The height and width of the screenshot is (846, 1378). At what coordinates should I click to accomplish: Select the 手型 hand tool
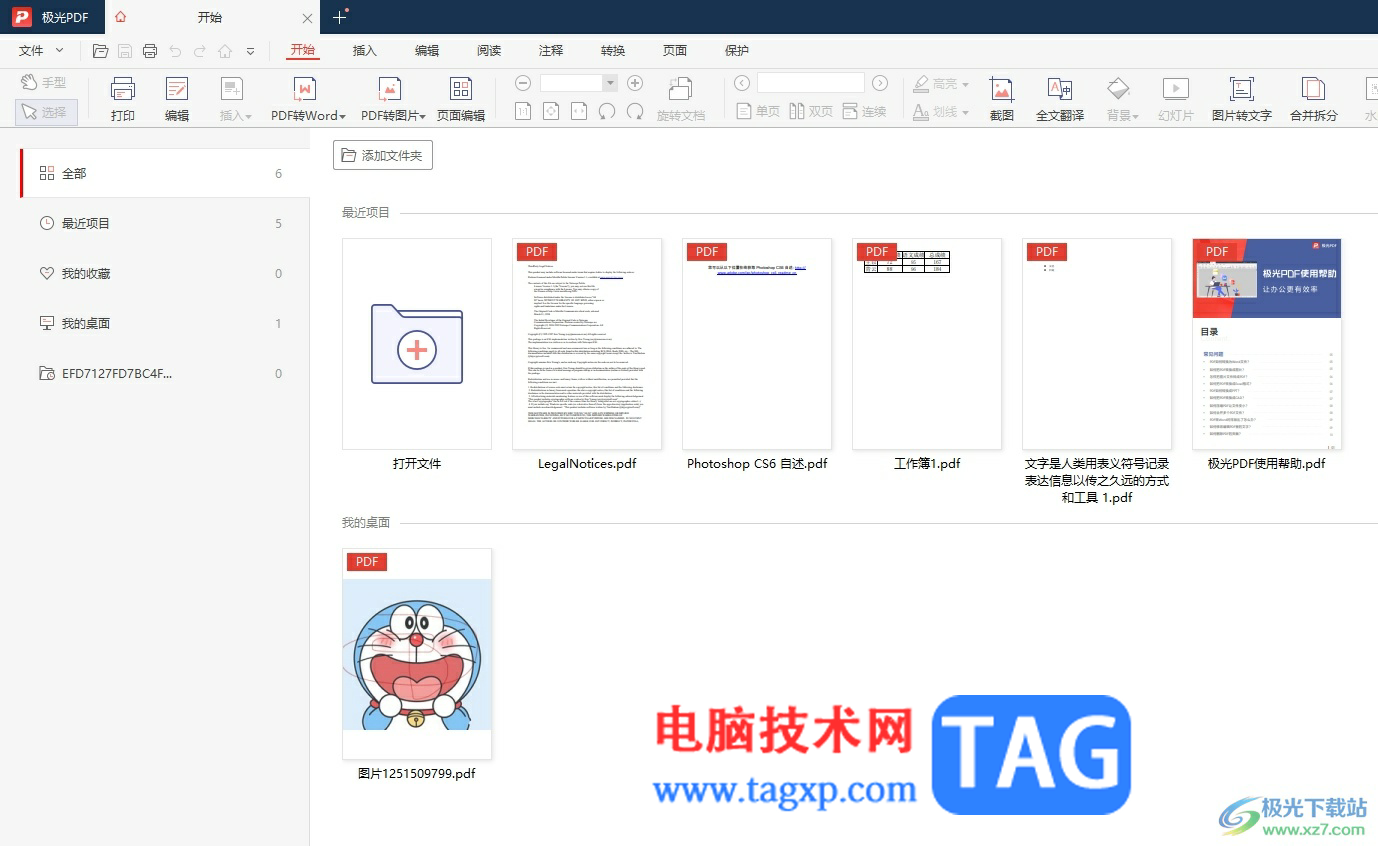point(45,83)
